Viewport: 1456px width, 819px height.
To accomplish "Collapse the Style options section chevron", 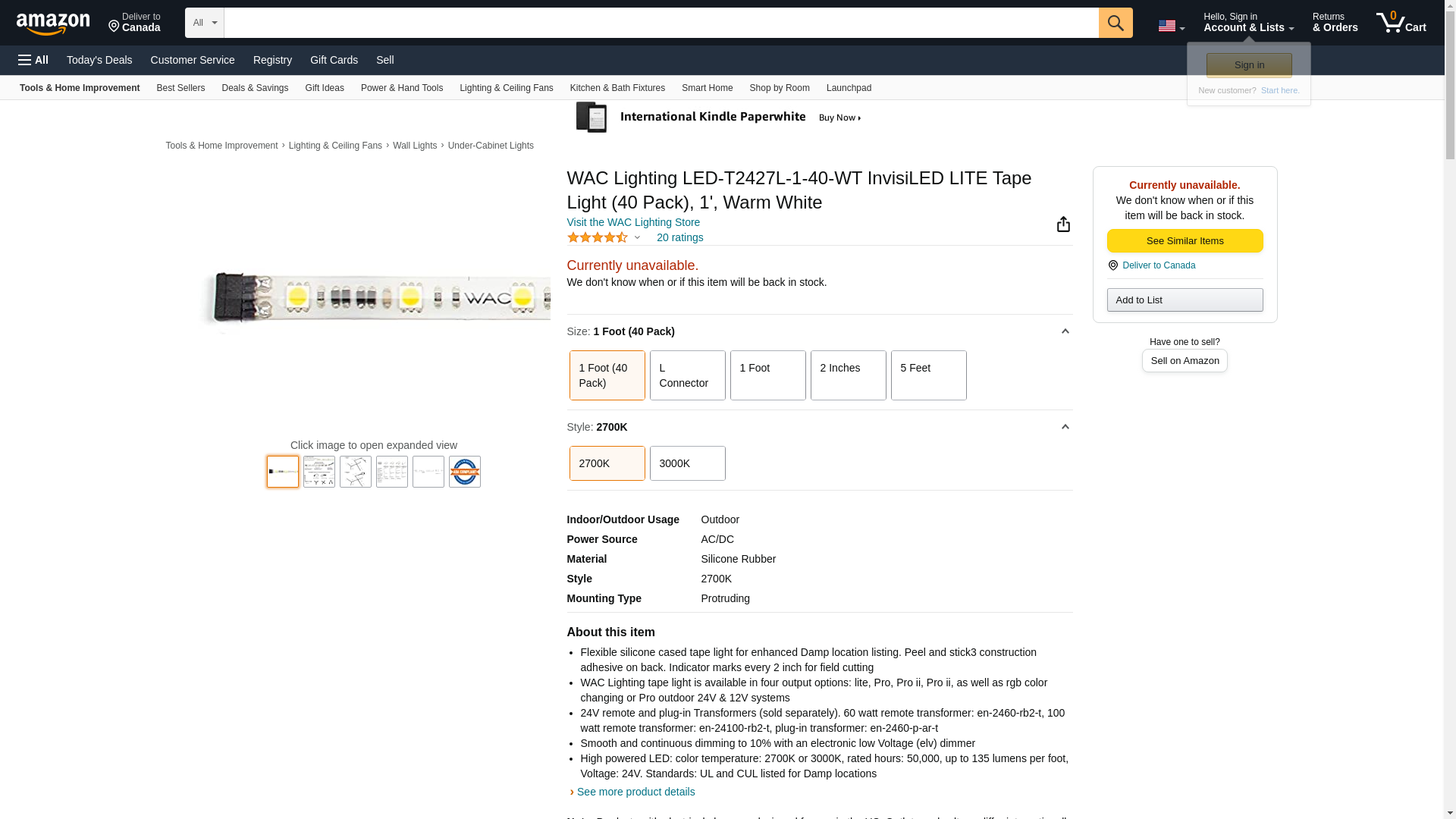I will point(1065,427).
